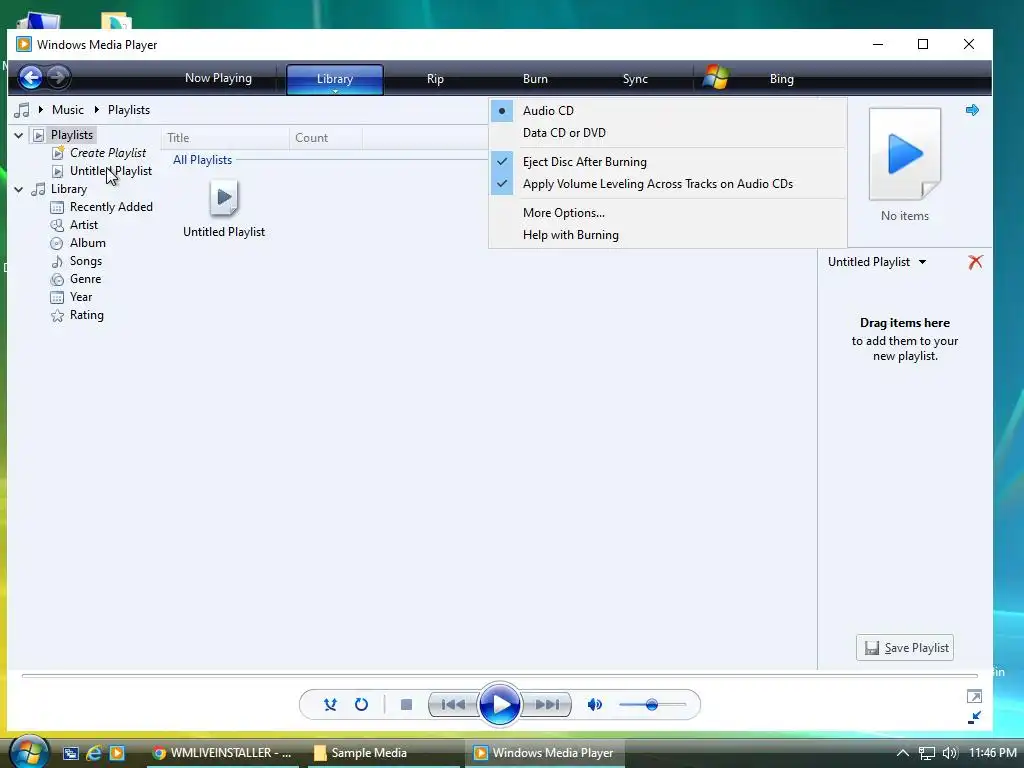Viewport: 1024px width, 768px height.
Task: Click the Stop button
Action: (406, 705)
